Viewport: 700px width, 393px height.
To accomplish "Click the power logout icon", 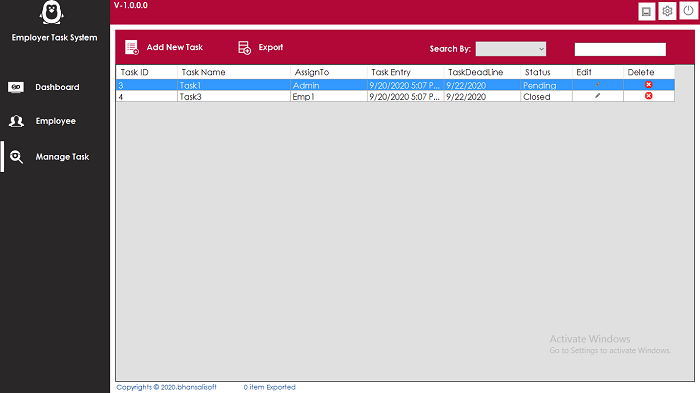I will tap(688, 11).
